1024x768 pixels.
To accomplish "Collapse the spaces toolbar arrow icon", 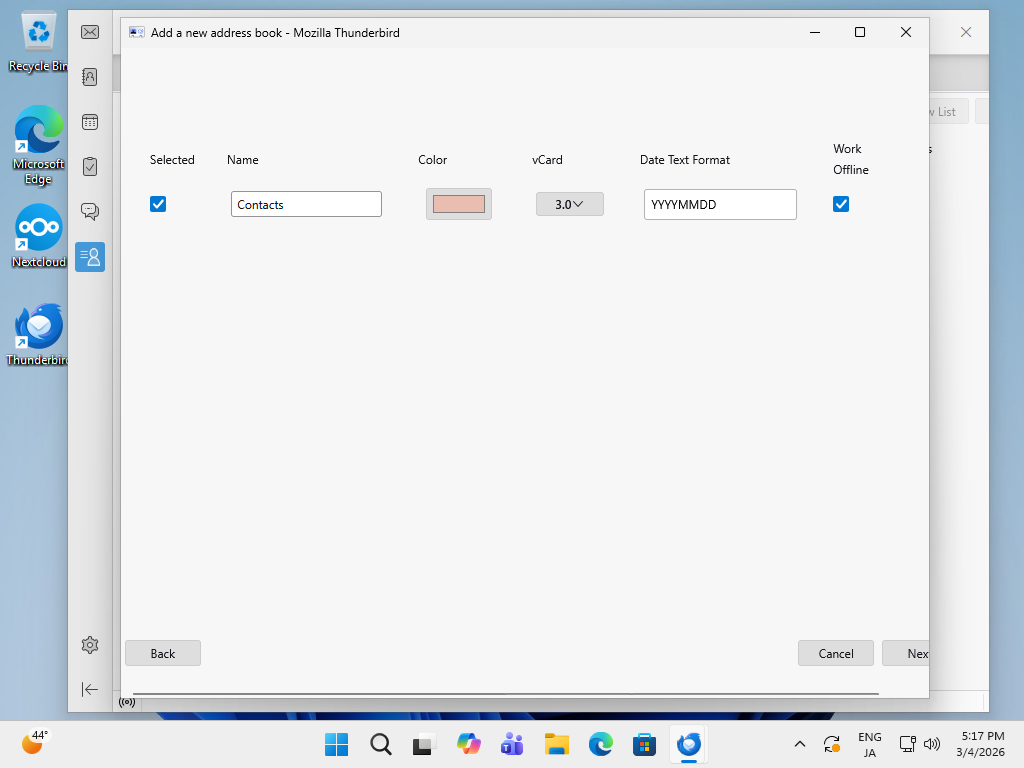I will tap(90, 690).
